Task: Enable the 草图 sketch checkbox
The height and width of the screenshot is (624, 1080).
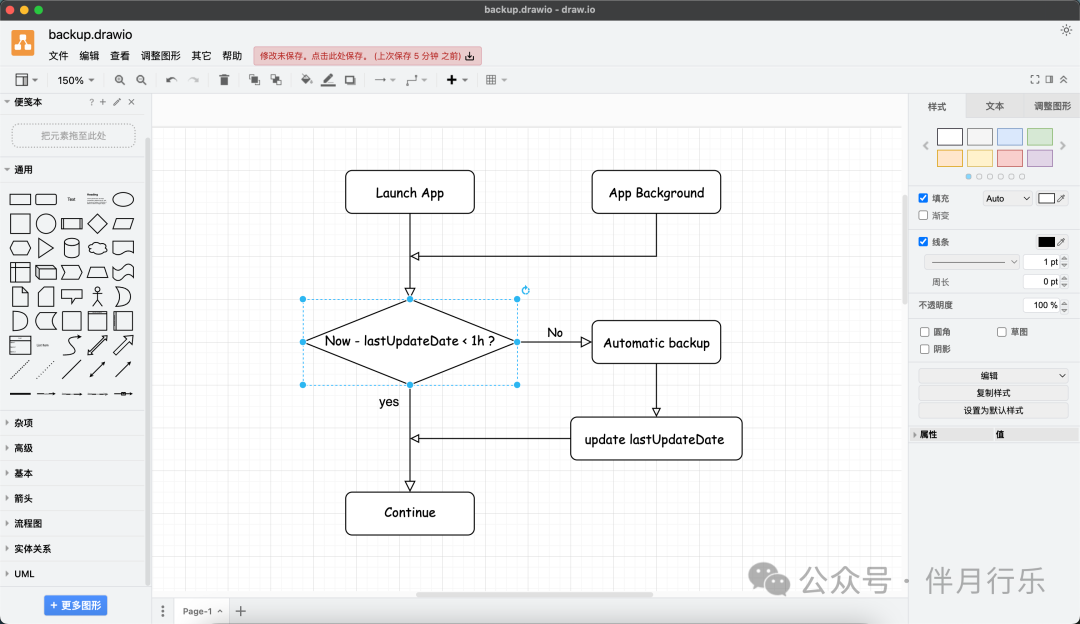Action: click(1001, 332)
